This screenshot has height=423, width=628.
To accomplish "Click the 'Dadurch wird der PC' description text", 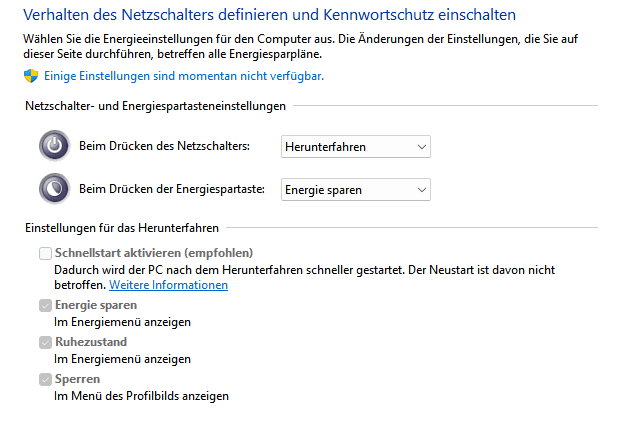I will coord(304,277).
